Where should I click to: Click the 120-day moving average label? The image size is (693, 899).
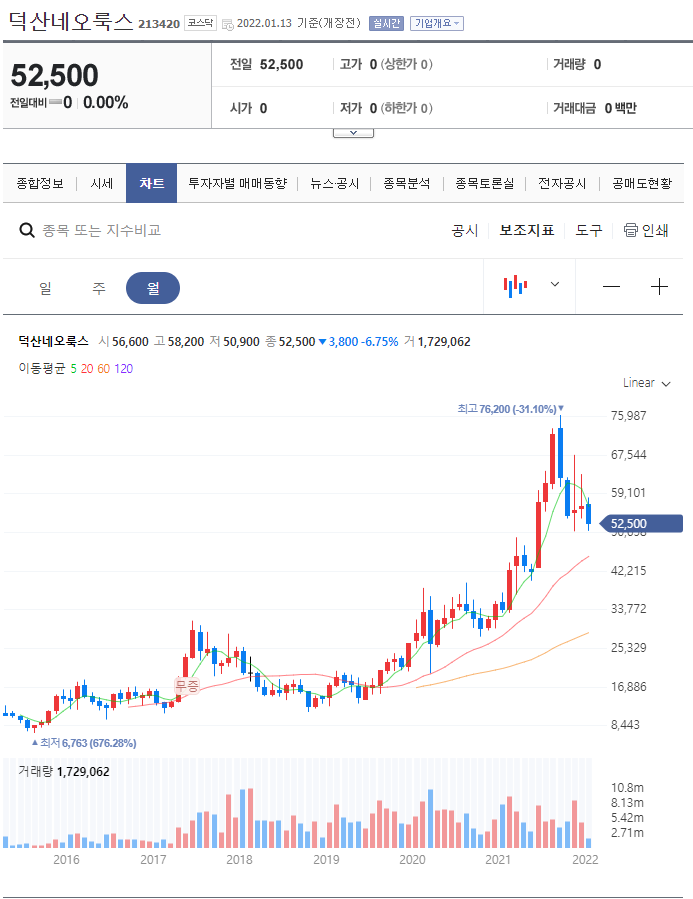click(123, 369)
